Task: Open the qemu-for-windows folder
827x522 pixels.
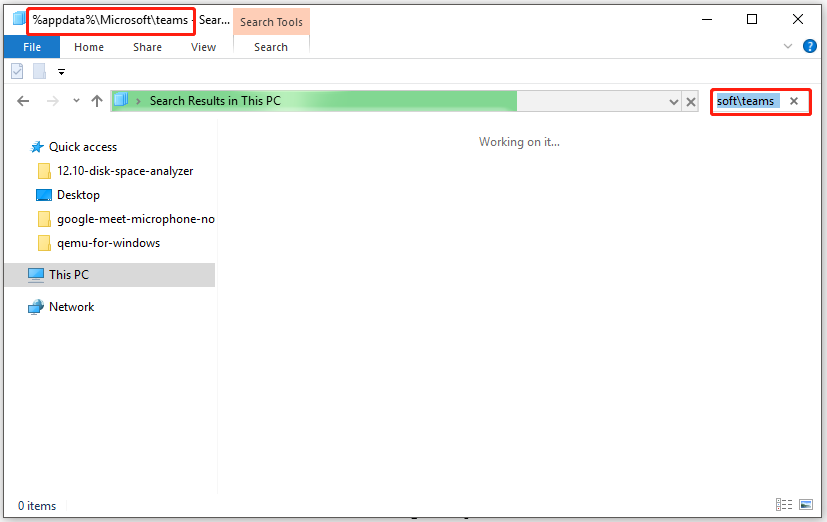Action: [108, 243]
